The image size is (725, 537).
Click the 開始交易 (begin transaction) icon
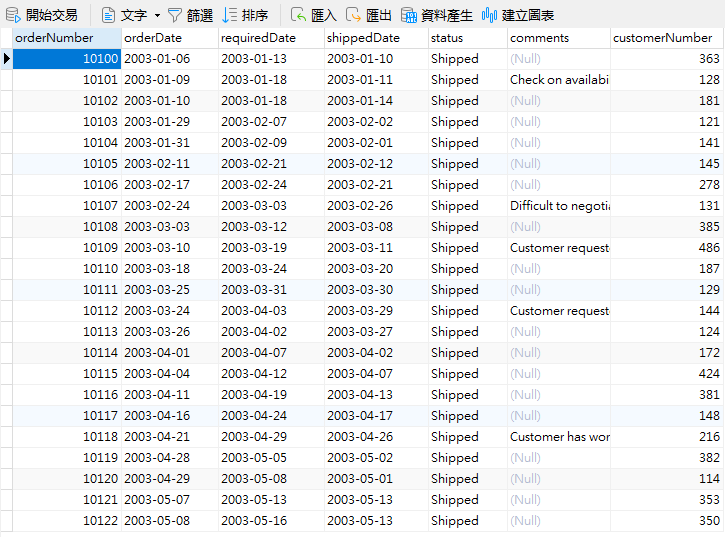[13, 15]
